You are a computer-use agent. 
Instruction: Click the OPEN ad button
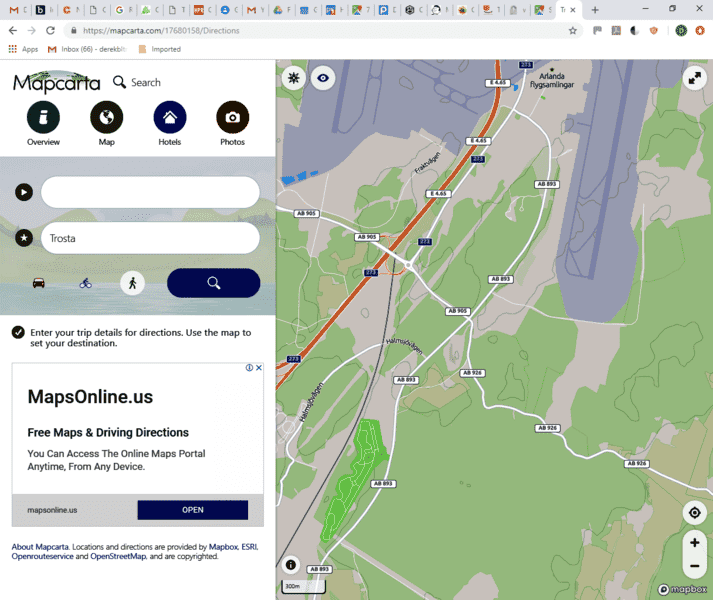(x=192, y=510)
